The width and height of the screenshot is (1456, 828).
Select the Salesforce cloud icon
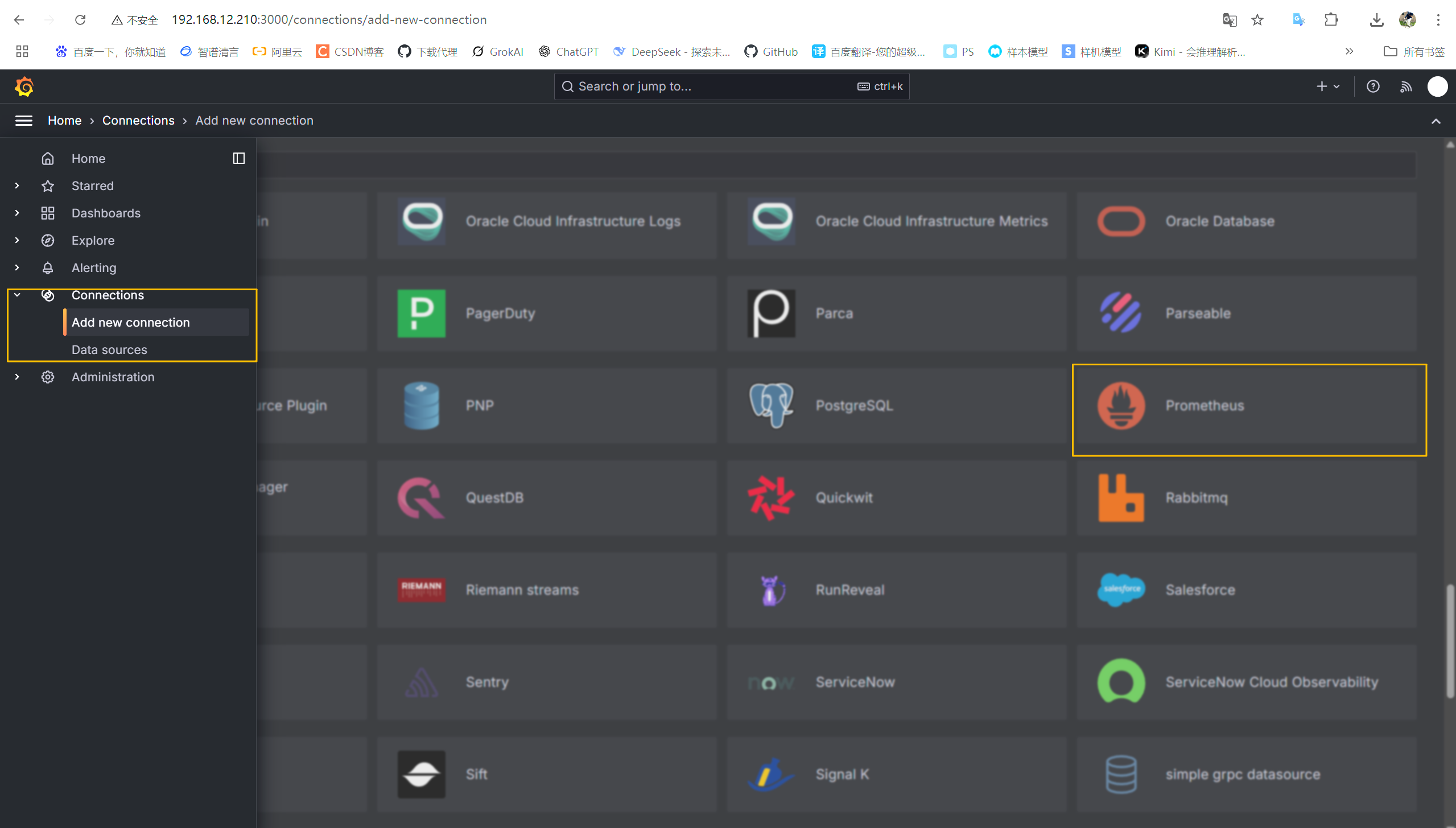pyautogui.click(x=1121, y=590)
